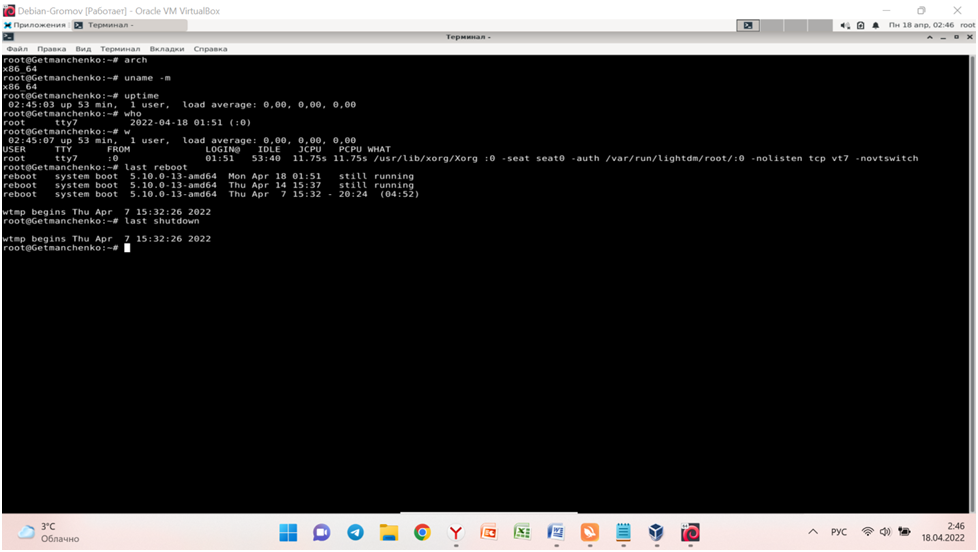Click the 'last reboot' command text
Screen dimensions: 978x552
[155, 167]
